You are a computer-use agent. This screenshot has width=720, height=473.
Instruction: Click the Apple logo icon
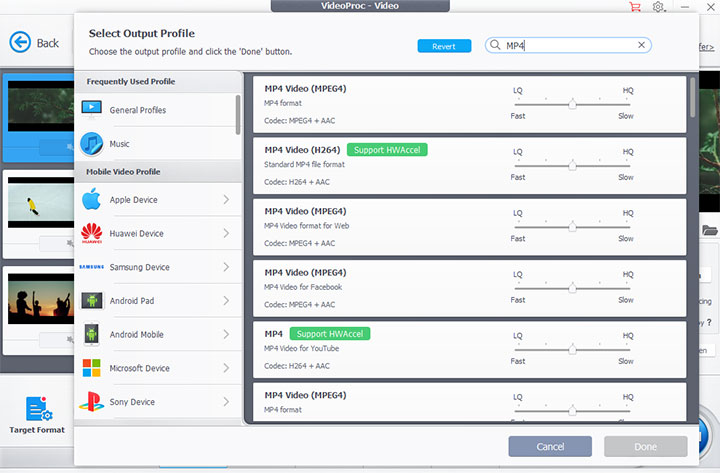(92, 200)
